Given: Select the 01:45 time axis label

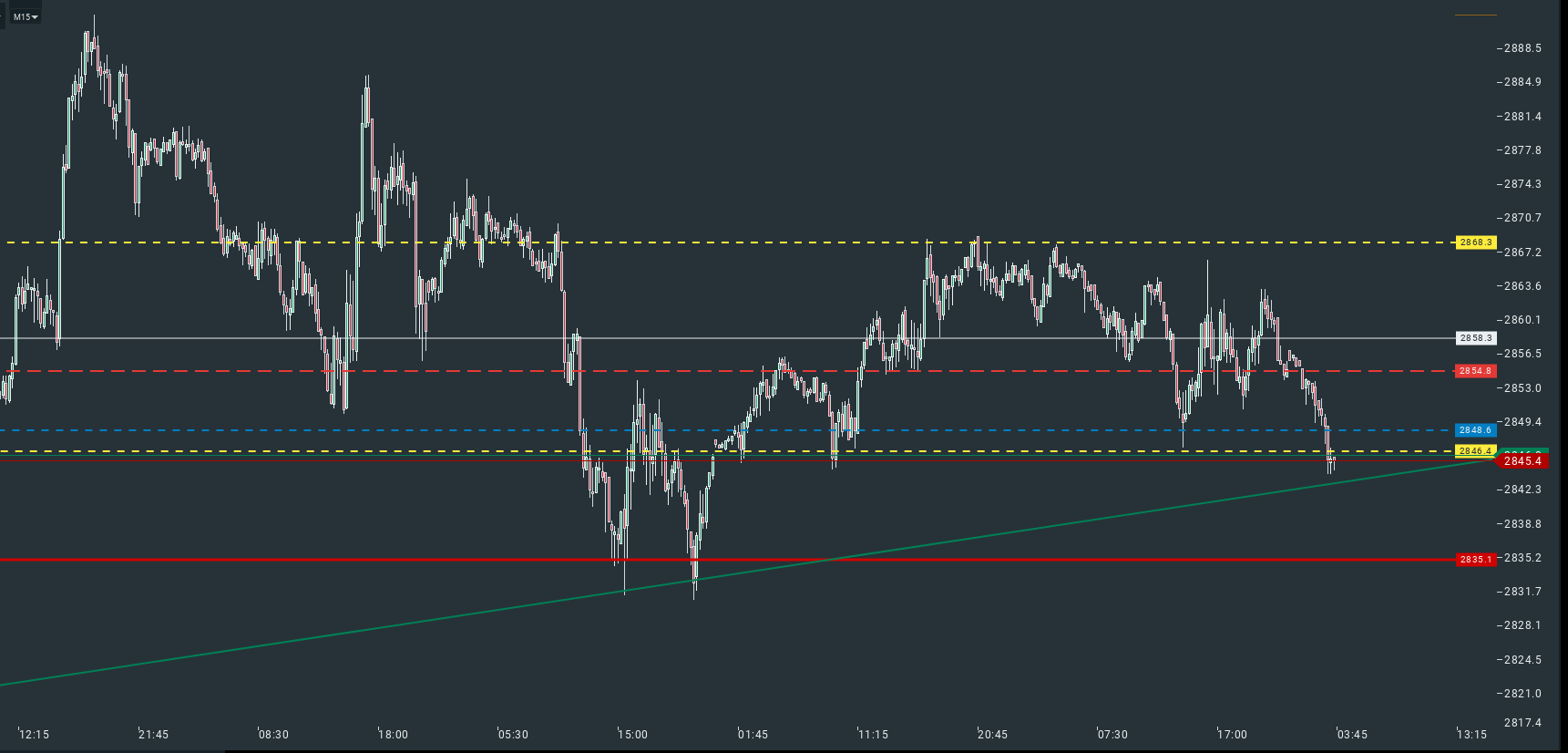Looking at the screenshot, I should click(753, 735).
